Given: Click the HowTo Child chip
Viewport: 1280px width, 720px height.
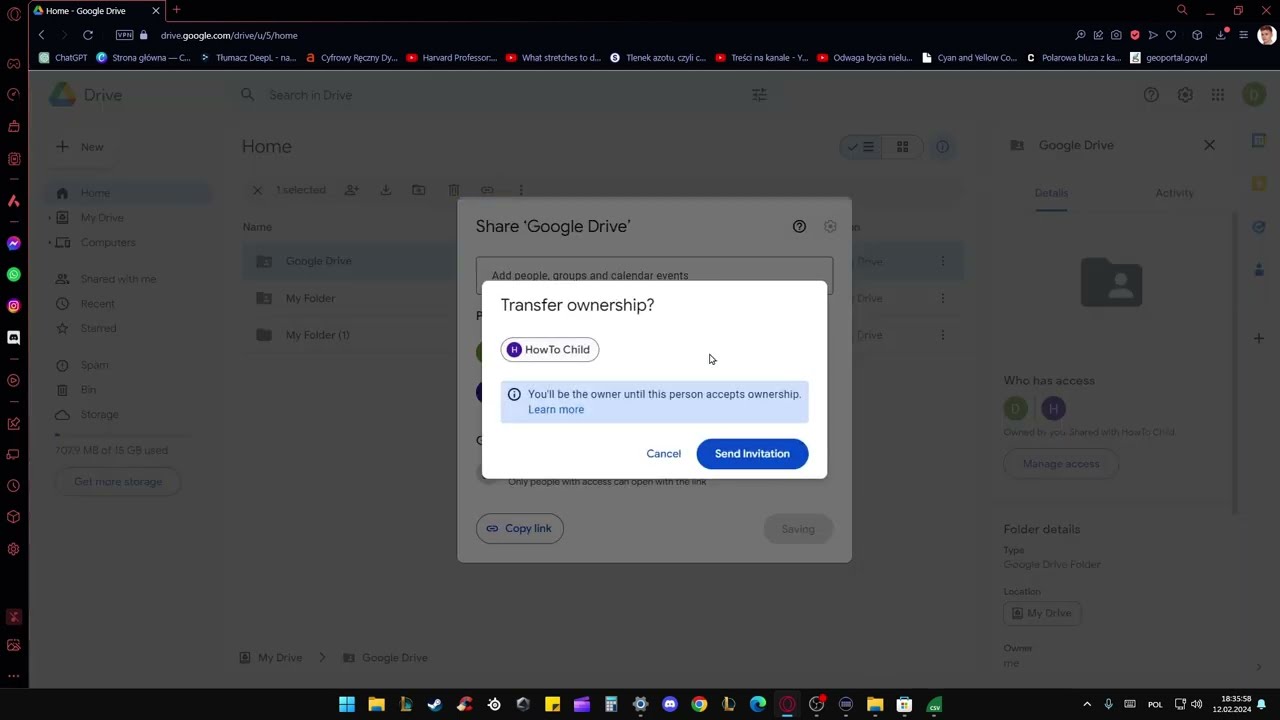Looking at the screenshot, I should coord(550,349).
